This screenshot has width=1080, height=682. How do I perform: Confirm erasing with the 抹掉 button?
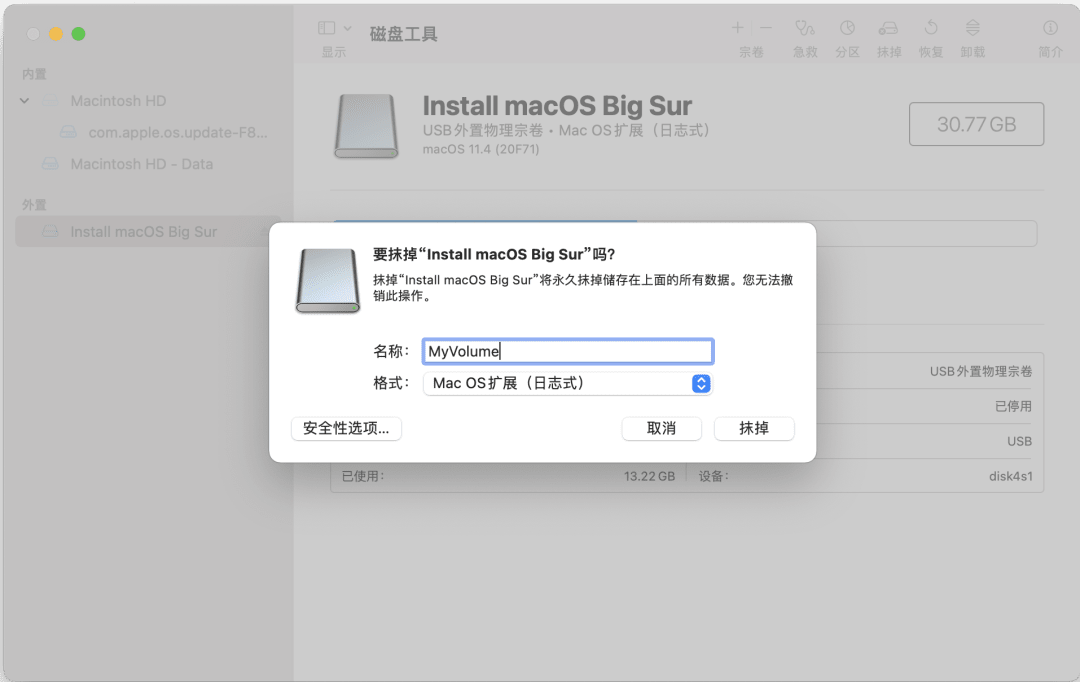pos(754,428)
